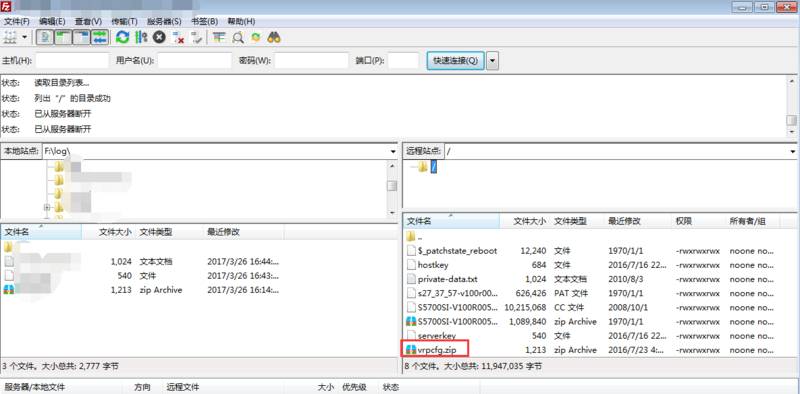Screen dimensions: 800x394
Task: Open the 服务器(S) menu
Action: pos(164,21)
